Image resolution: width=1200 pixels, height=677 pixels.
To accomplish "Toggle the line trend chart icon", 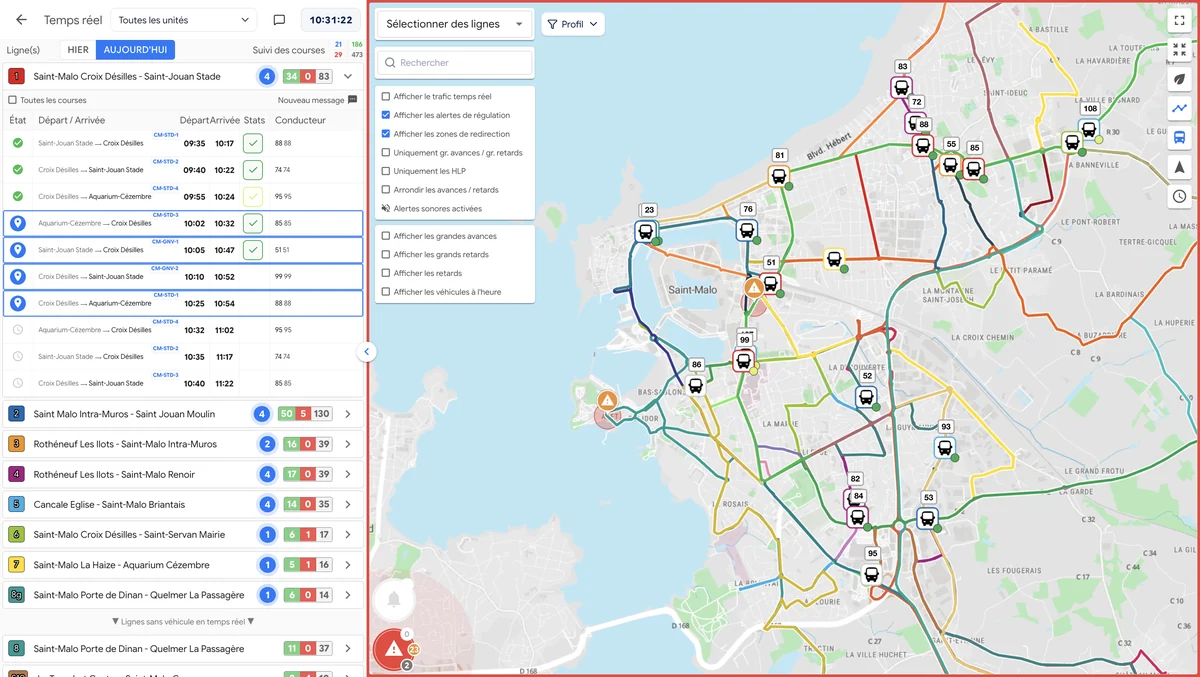I will tap(1180, 108).
